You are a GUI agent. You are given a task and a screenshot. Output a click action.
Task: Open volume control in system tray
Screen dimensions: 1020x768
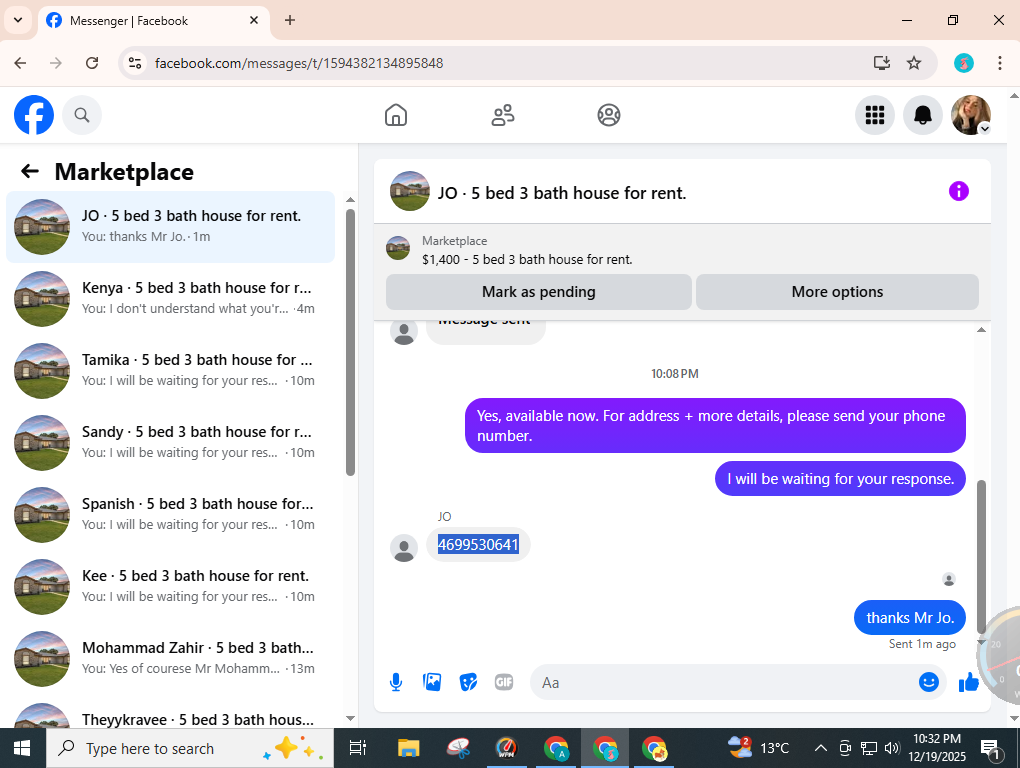892,748
